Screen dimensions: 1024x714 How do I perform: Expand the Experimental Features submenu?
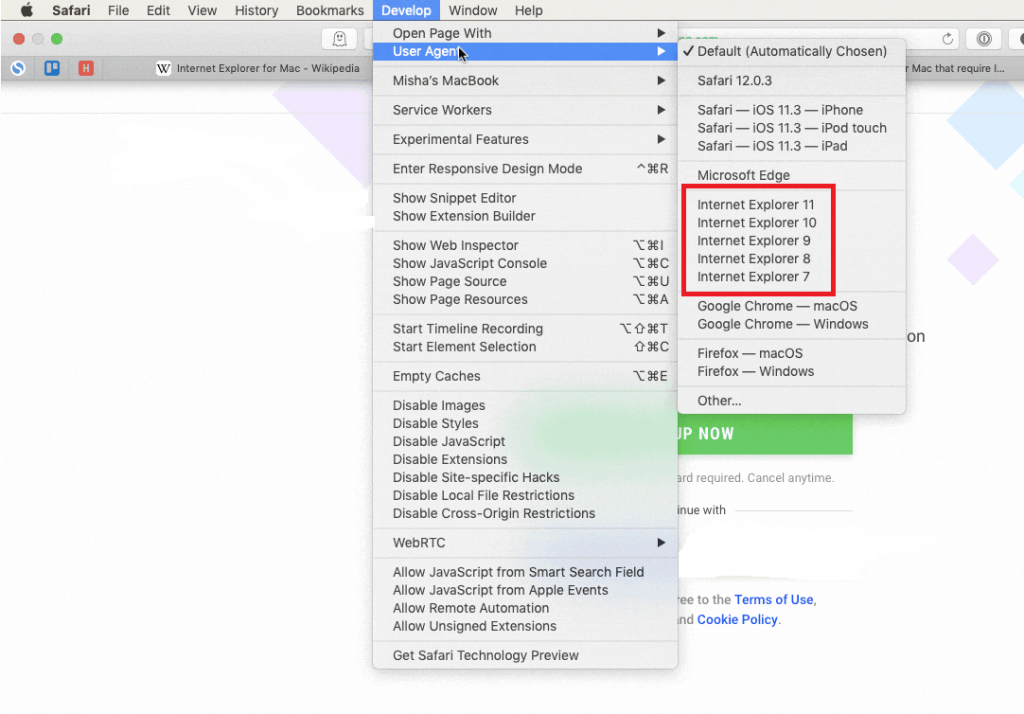click(x=525, y=140)
